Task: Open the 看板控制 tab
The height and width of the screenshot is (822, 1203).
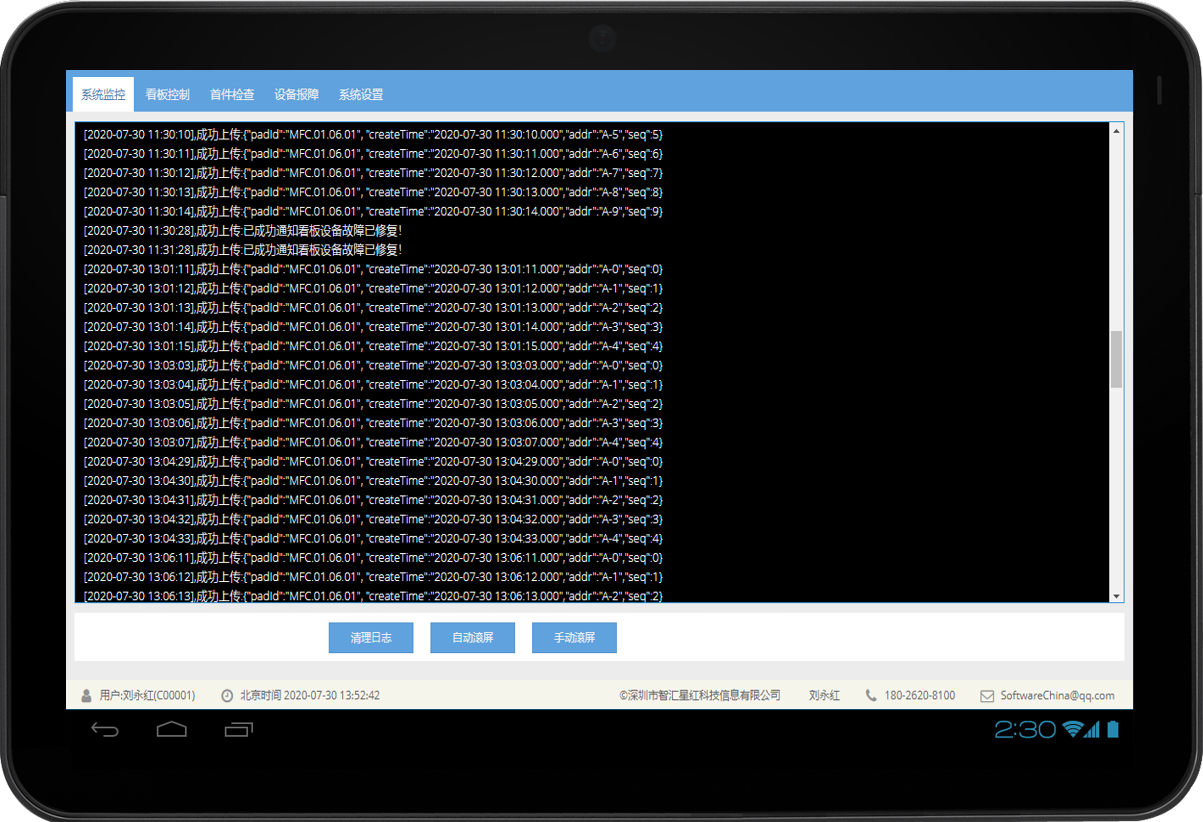Action: coord(167,95)
